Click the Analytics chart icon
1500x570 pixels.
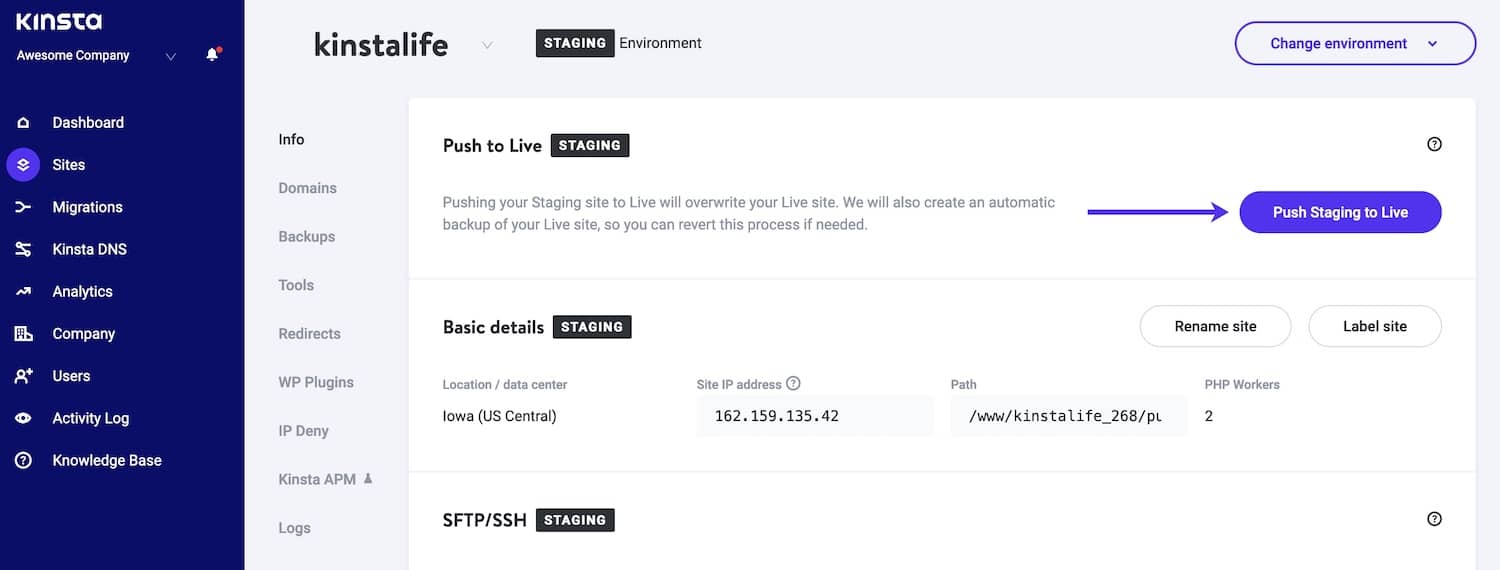tap(23, 292)
